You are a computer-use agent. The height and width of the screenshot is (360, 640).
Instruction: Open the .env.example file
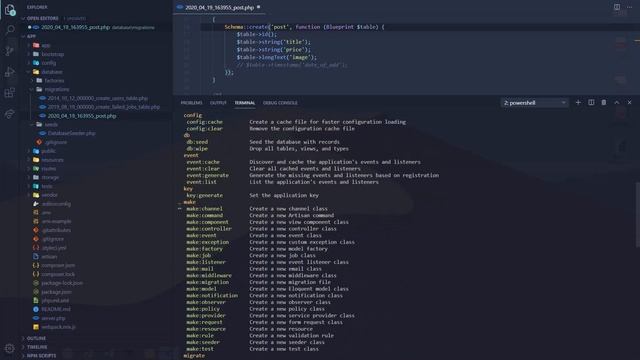point(56,221)
